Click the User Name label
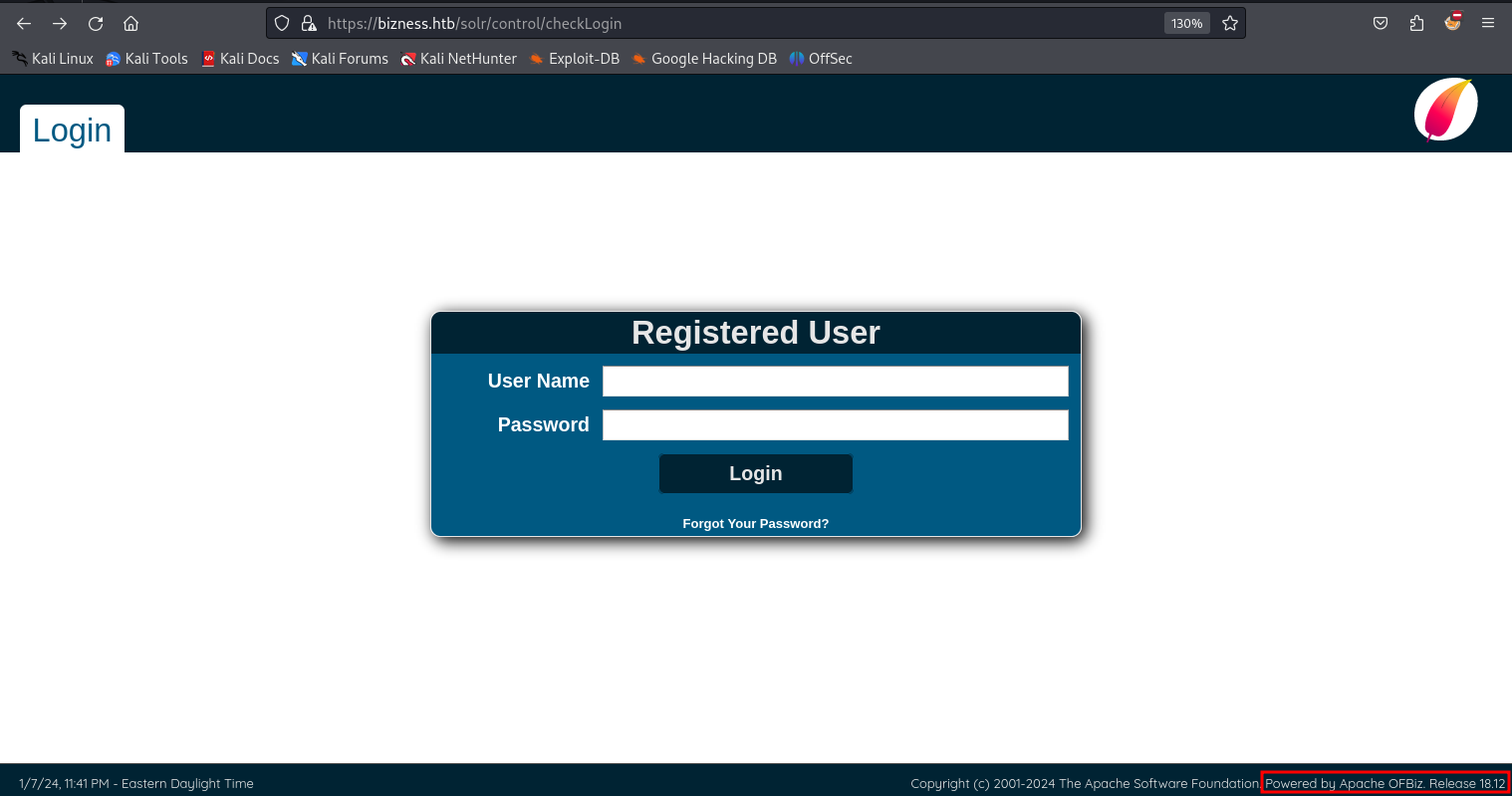This screenshot has height=796, width=1512. point(539,381)
